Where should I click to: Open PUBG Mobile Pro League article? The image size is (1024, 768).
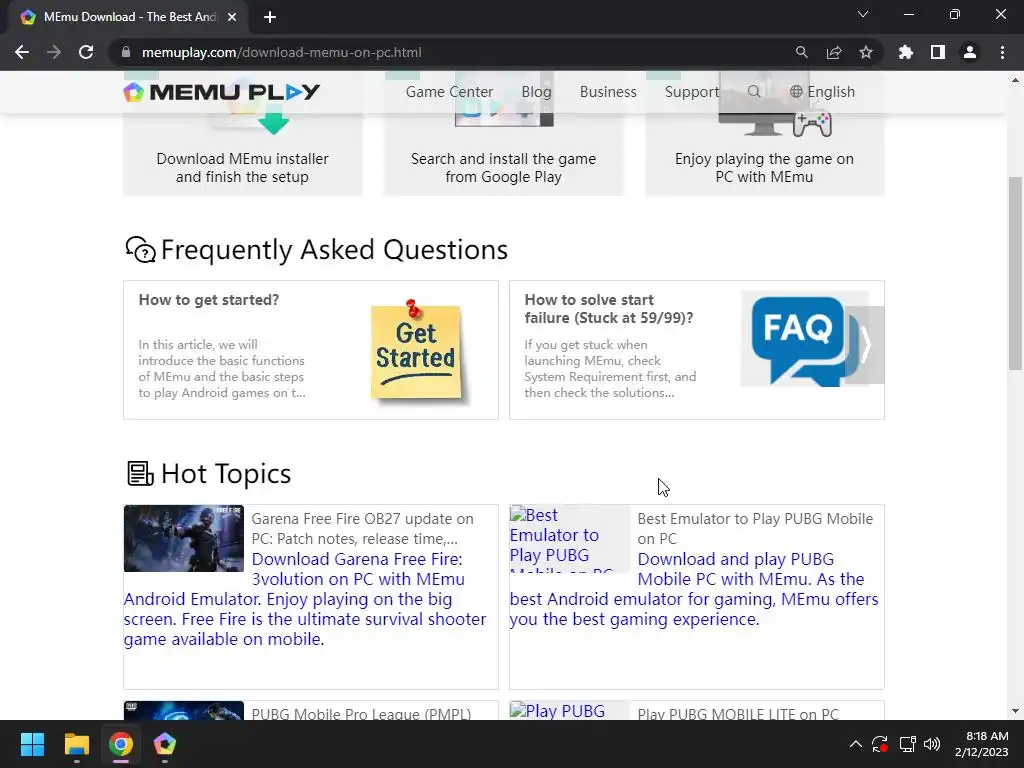point(361,713)
